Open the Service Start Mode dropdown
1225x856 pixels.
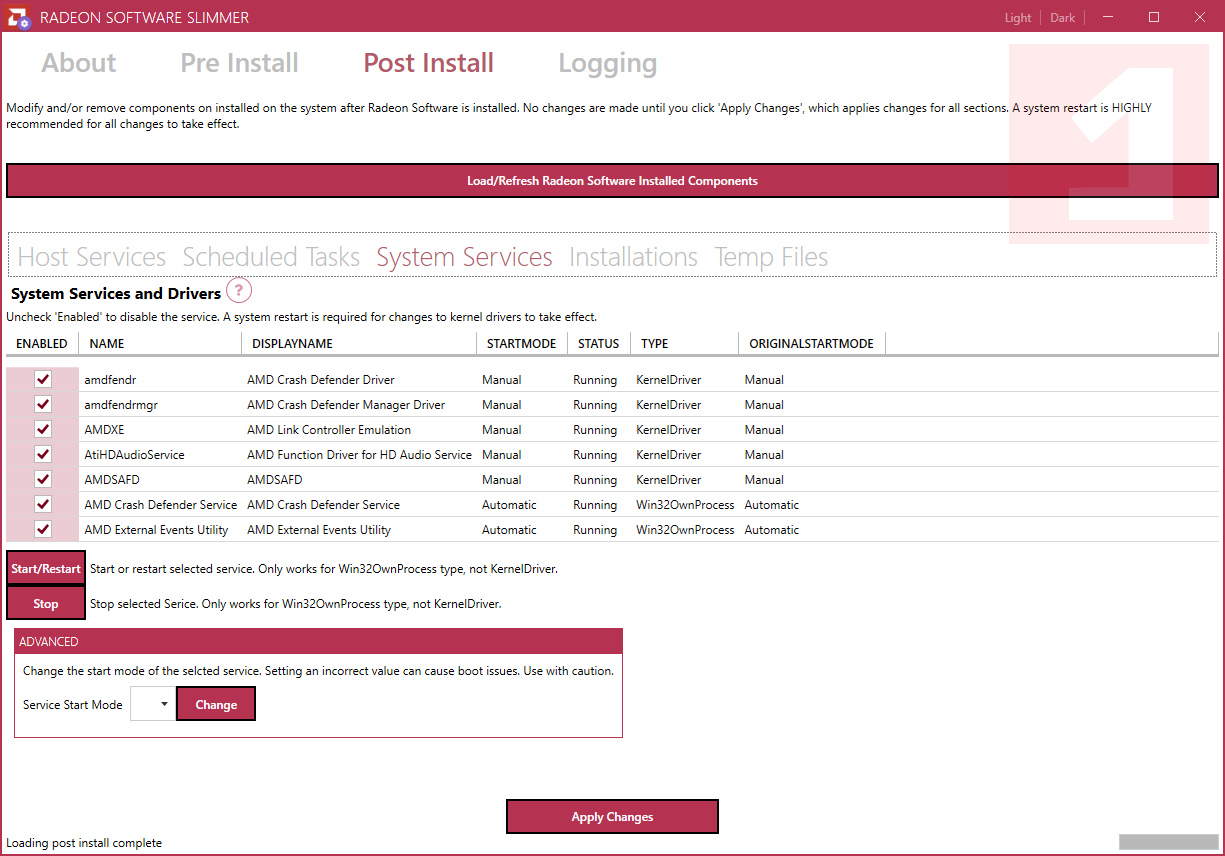click(x=152, y=704)
